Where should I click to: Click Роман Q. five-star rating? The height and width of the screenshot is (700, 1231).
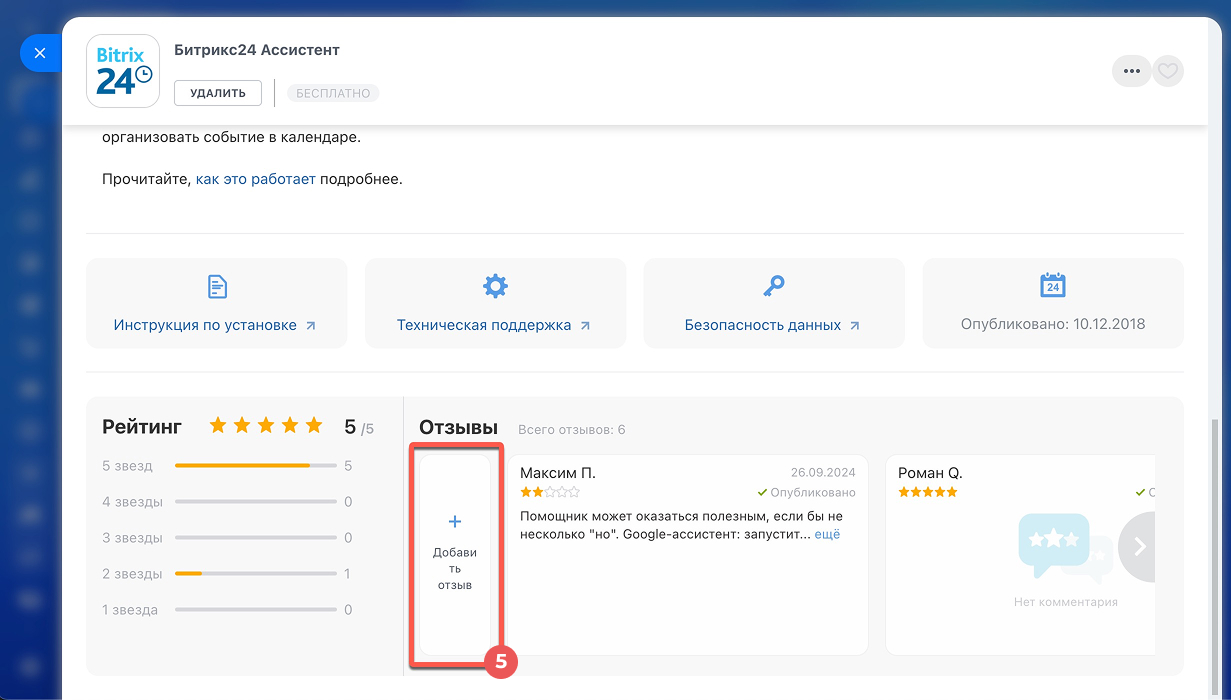[928, 493]
